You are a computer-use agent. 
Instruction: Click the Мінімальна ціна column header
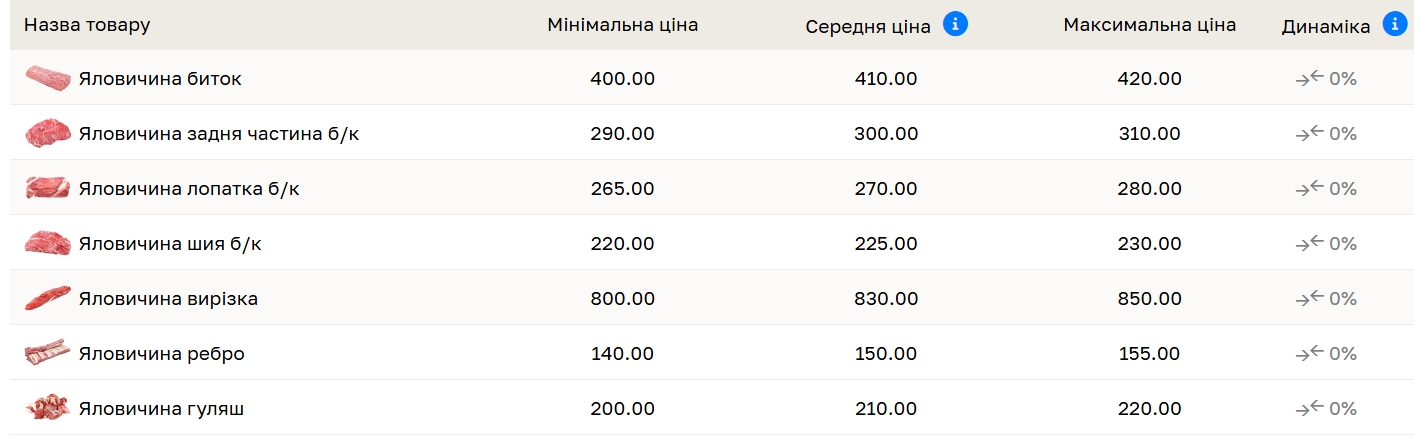(622, 25)
